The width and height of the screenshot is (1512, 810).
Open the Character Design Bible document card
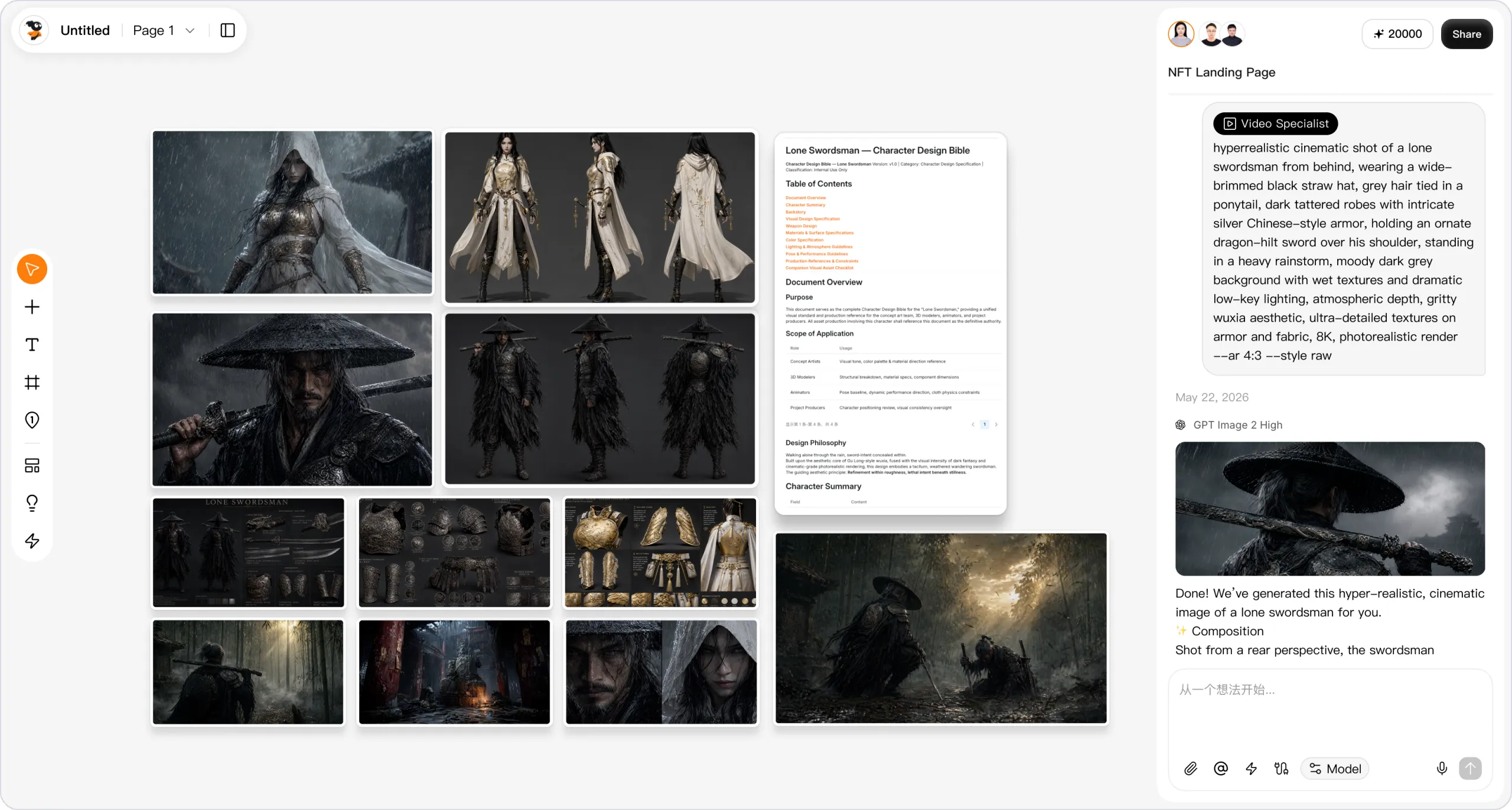[890, 324]
